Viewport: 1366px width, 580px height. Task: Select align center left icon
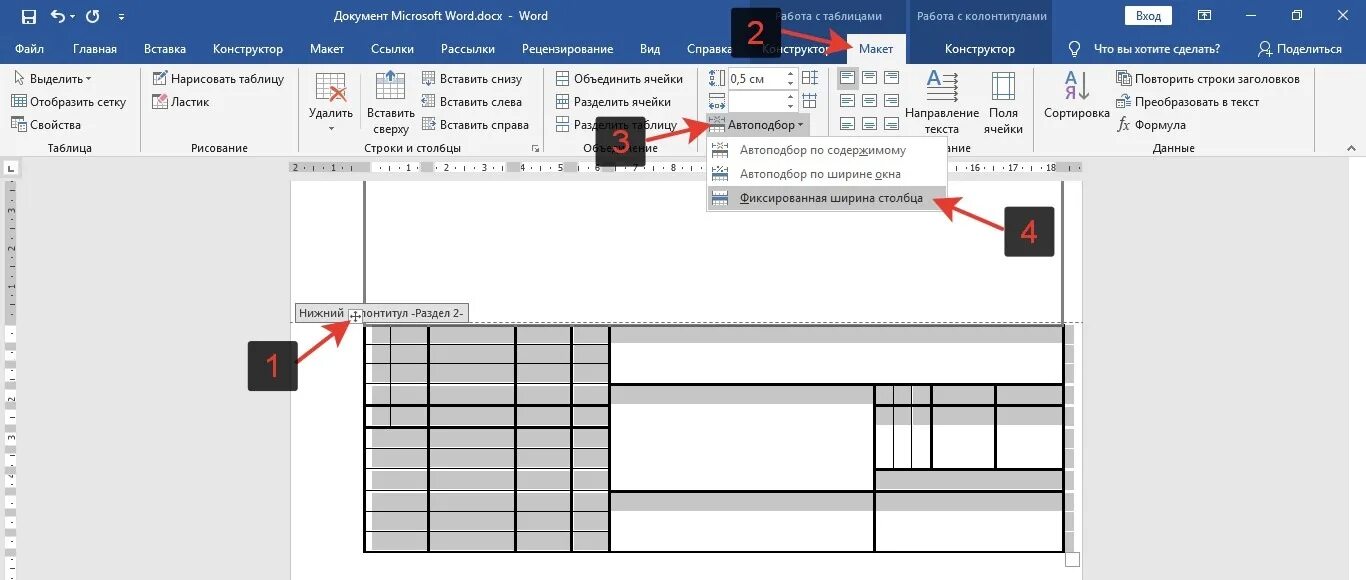click(x=847, y=101)
